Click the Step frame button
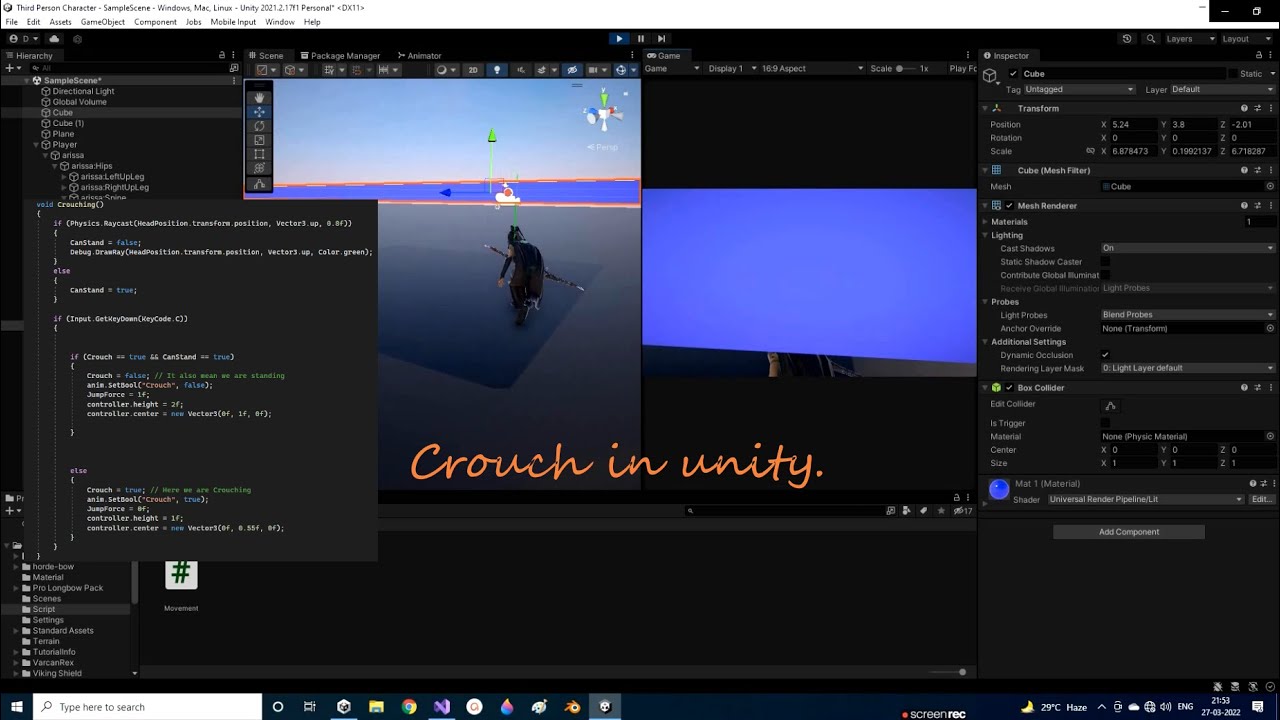Screen dimensions: 1280x720 (661, 38)
